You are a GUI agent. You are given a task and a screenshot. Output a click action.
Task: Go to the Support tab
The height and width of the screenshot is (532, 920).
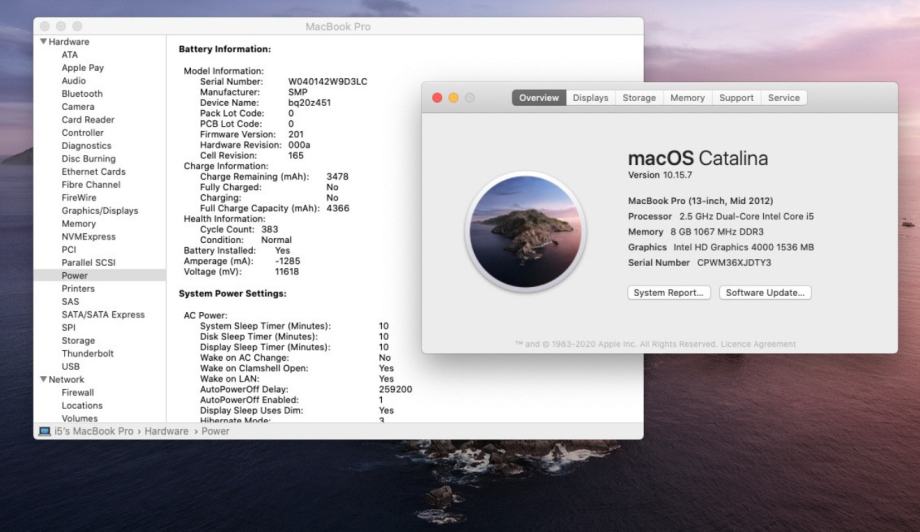point(736,98)
